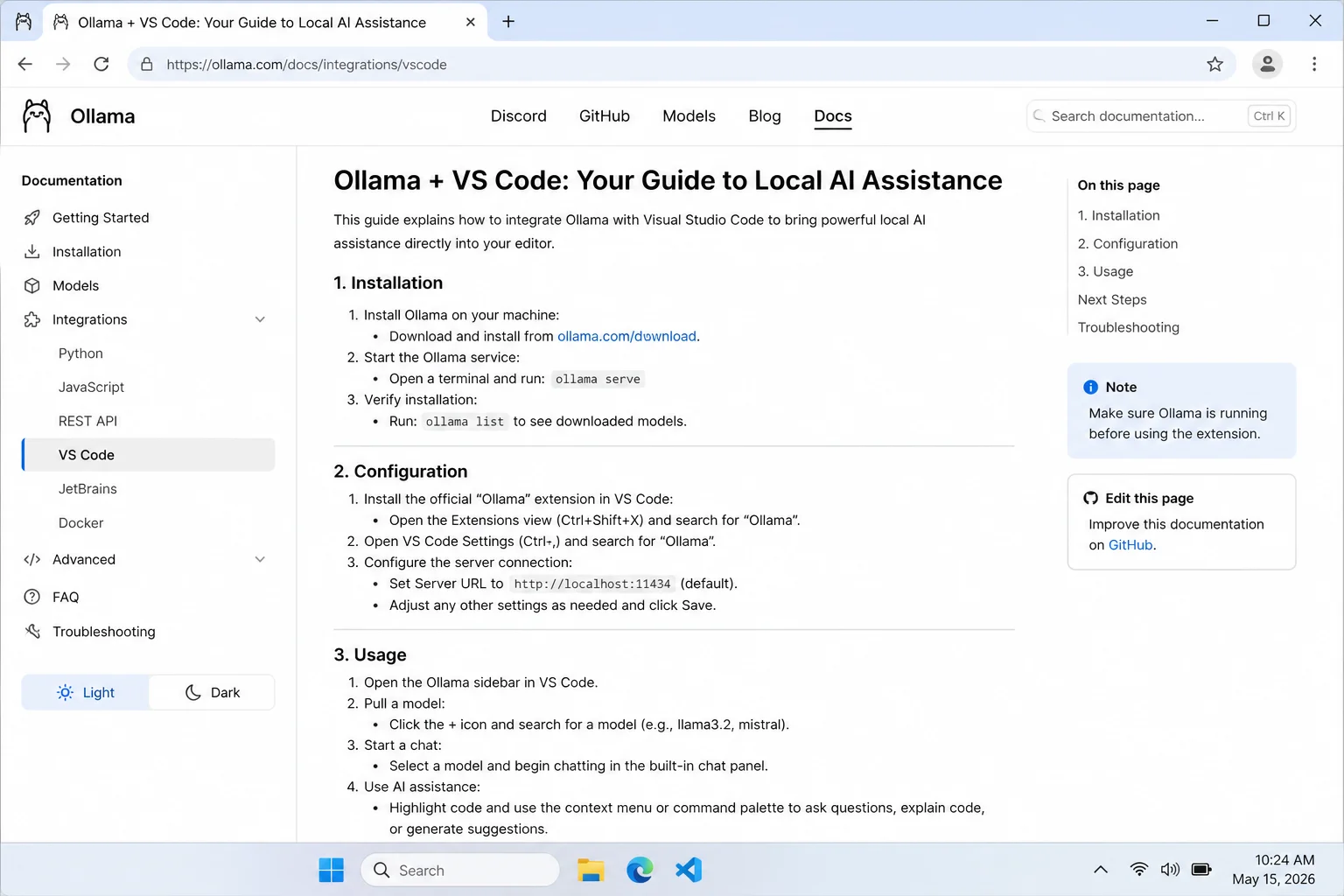
Task: Open the browser profile avatar
Action: (1267, 64)
